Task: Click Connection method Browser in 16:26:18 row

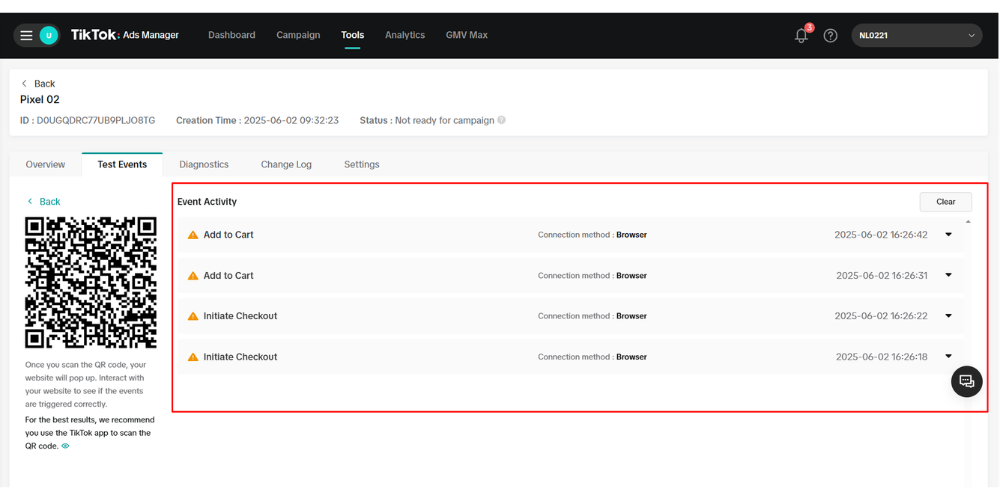Action: tap(592, 357)
